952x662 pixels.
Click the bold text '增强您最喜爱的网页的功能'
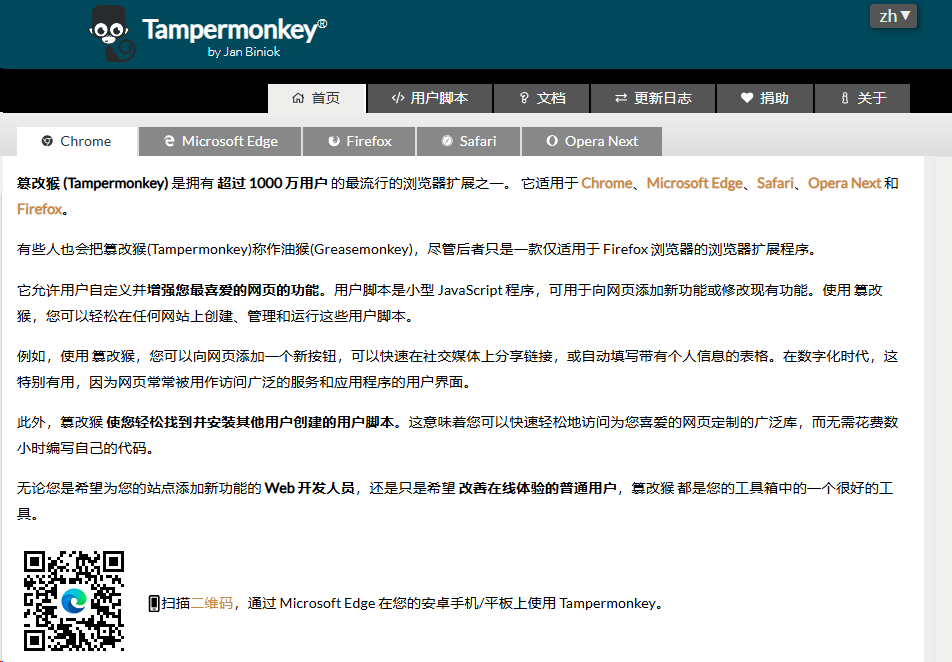click(x=233, y=290)
